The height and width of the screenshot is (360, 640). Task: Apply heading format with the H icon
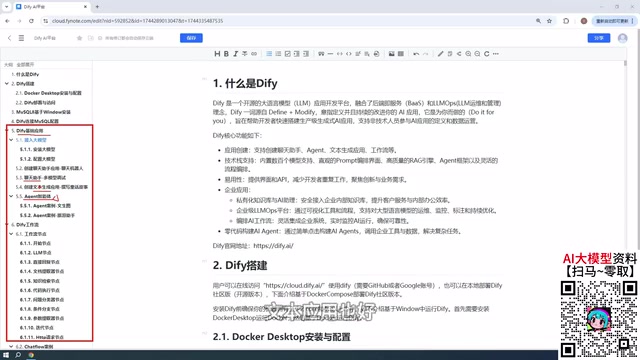pos(217,54)
